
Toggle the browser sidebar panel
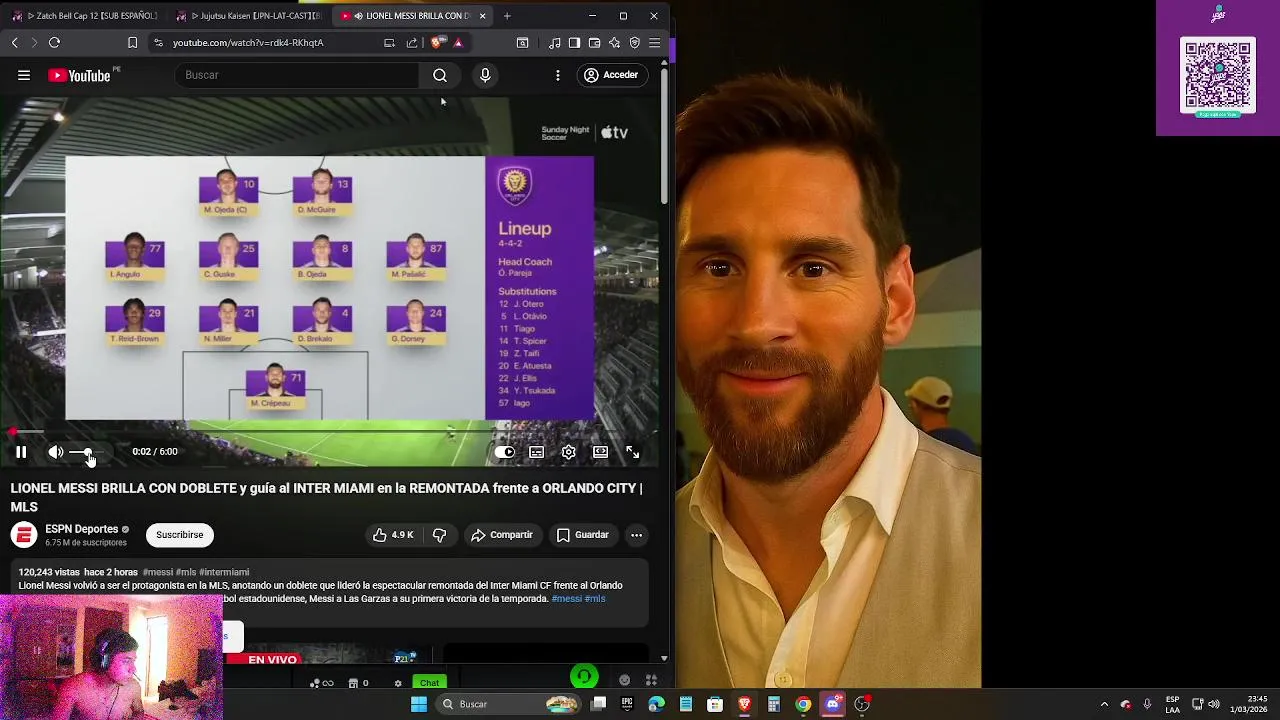coord(574,43)
